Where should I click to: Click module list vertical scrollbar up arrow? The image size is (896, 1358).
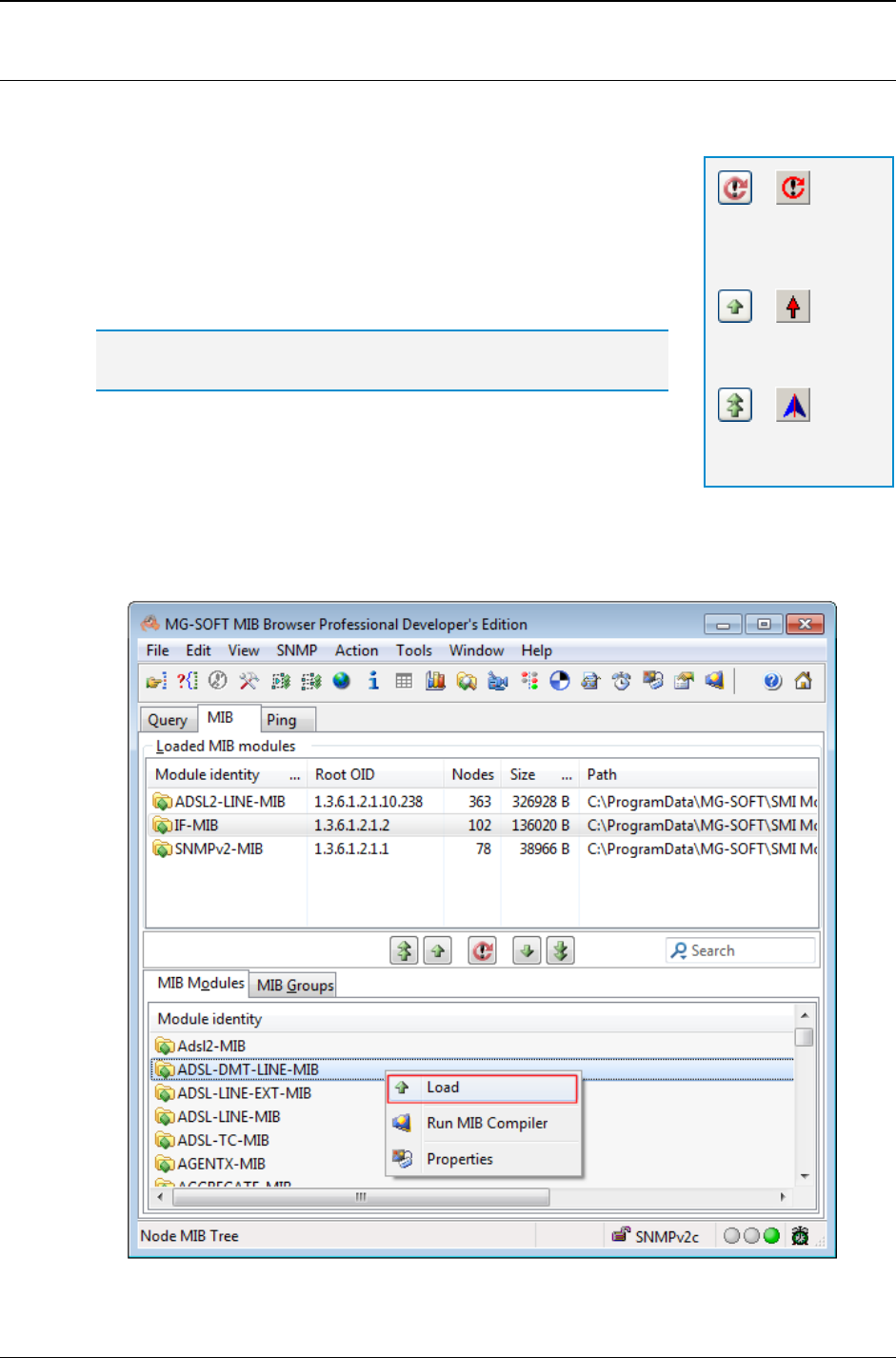(805, 1016)
